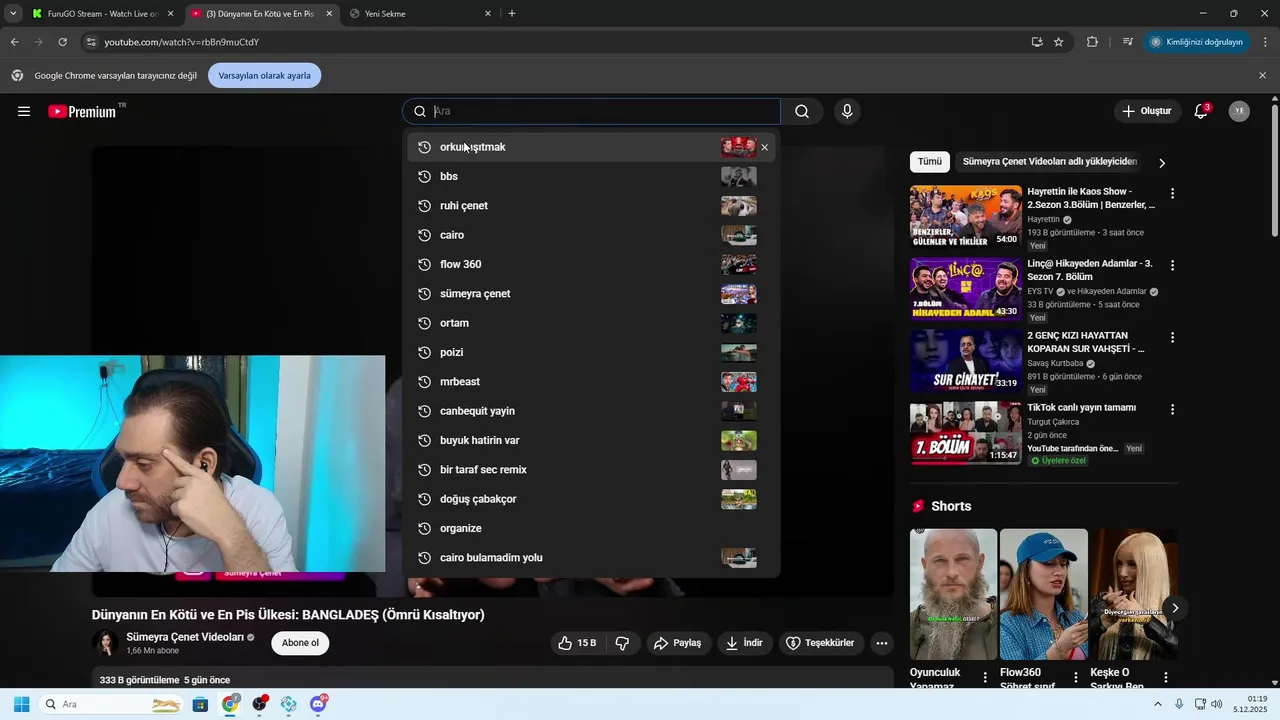Reload the page in Chrome
Image resolution: width=1280 pixels, height=720 pixels.
[62, 42]
